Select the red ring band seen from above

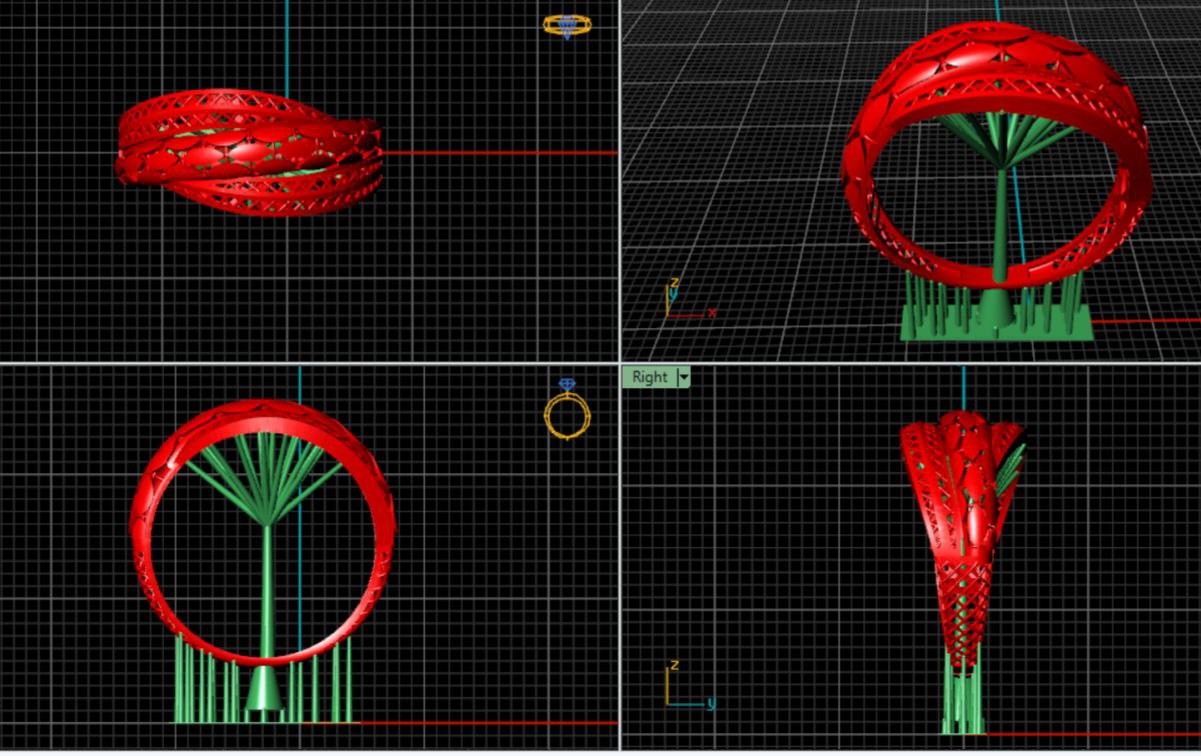[x=249, y=152]
